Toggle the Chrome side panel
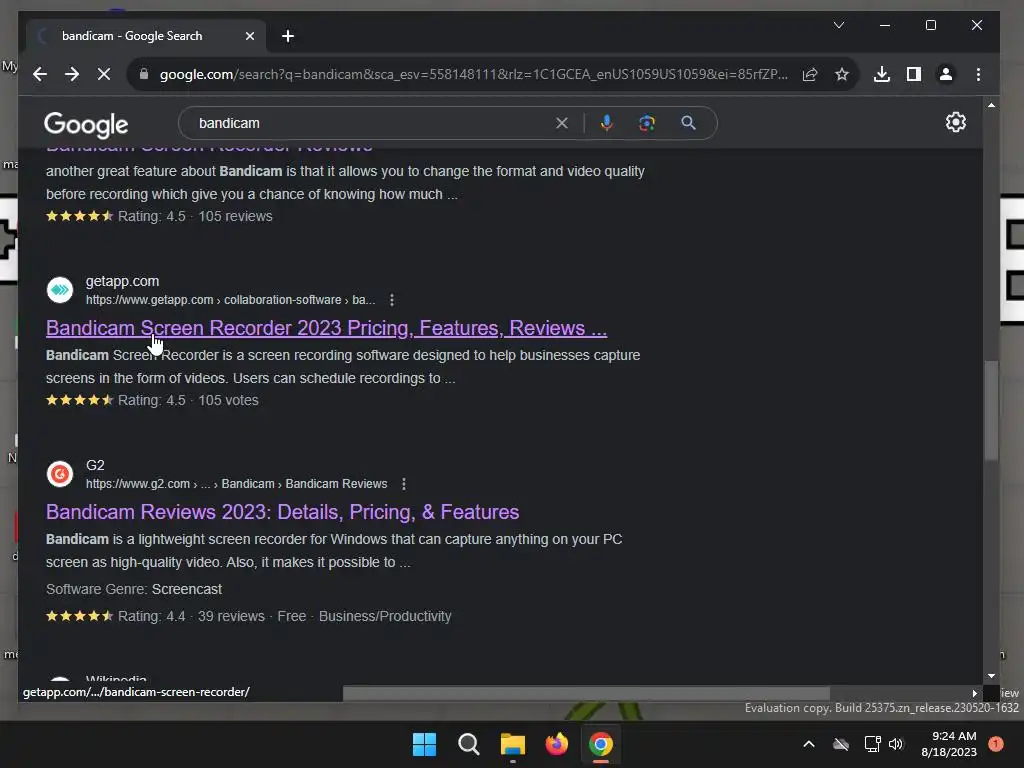Viewport: 1024px width, 768px height. click(914, 74)
